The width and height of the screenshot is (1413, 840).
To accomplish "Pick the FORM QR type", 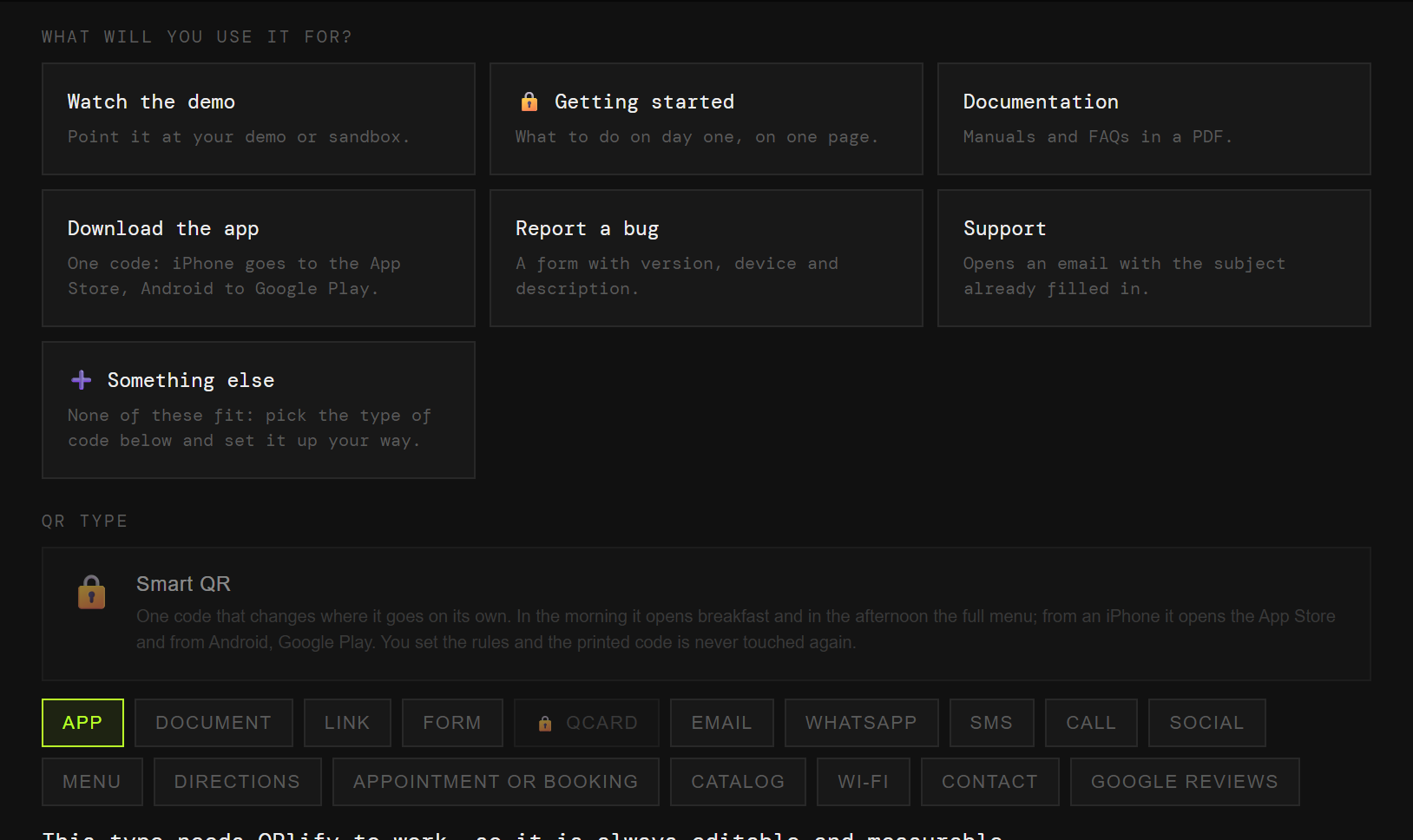I will 452,723.
